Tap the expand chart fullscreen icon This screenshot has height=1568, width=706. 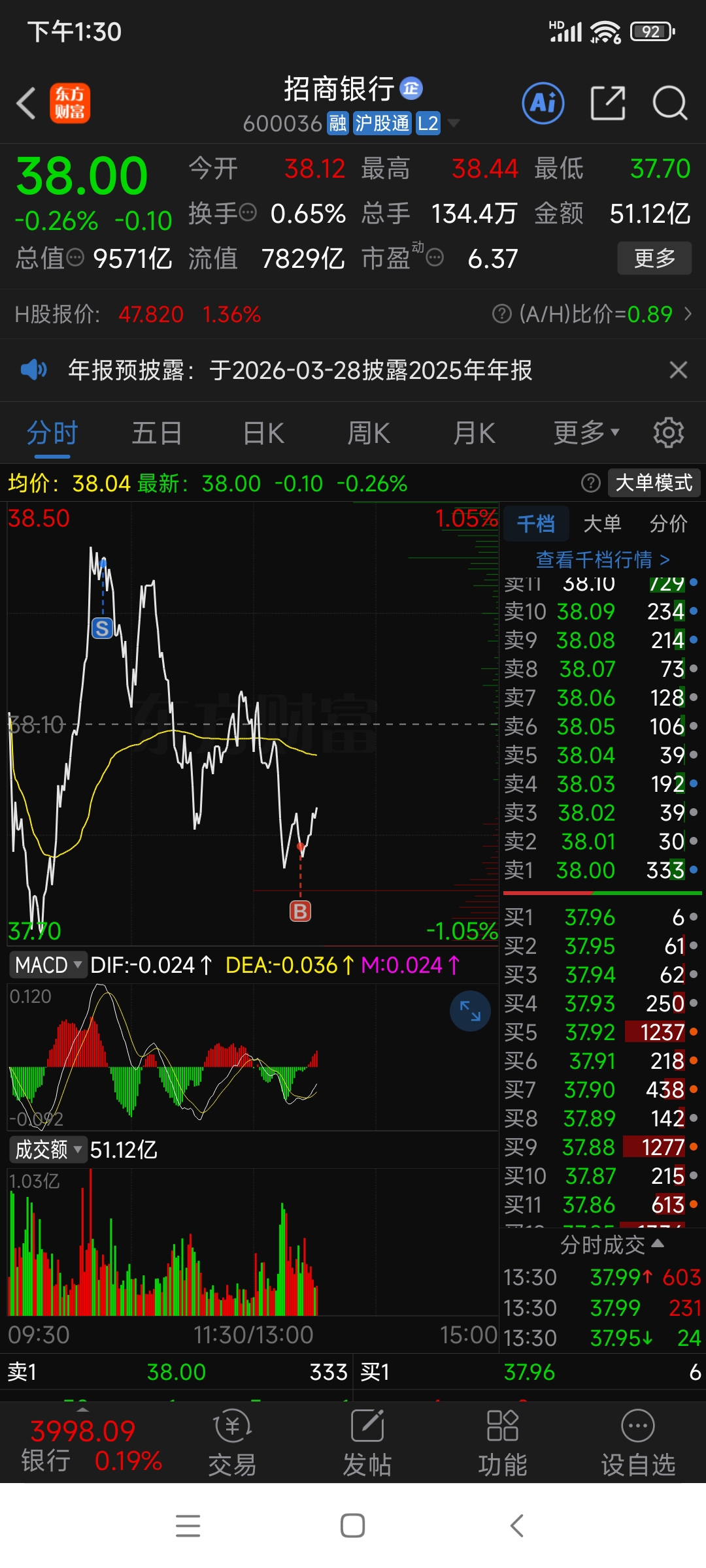[x=470, y=1011]
